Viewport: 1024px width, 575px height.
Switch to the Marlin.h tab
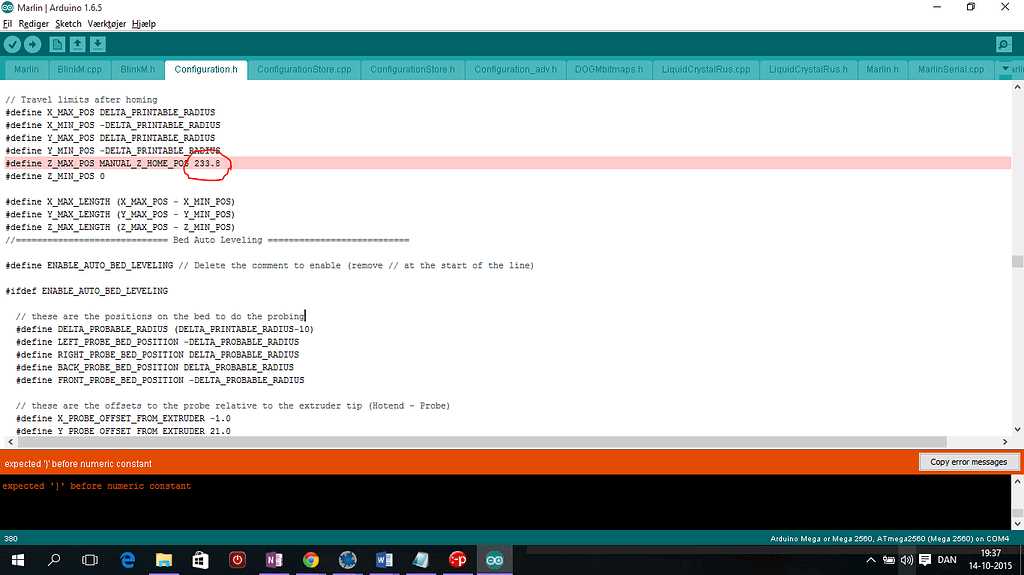click(882, 69)
